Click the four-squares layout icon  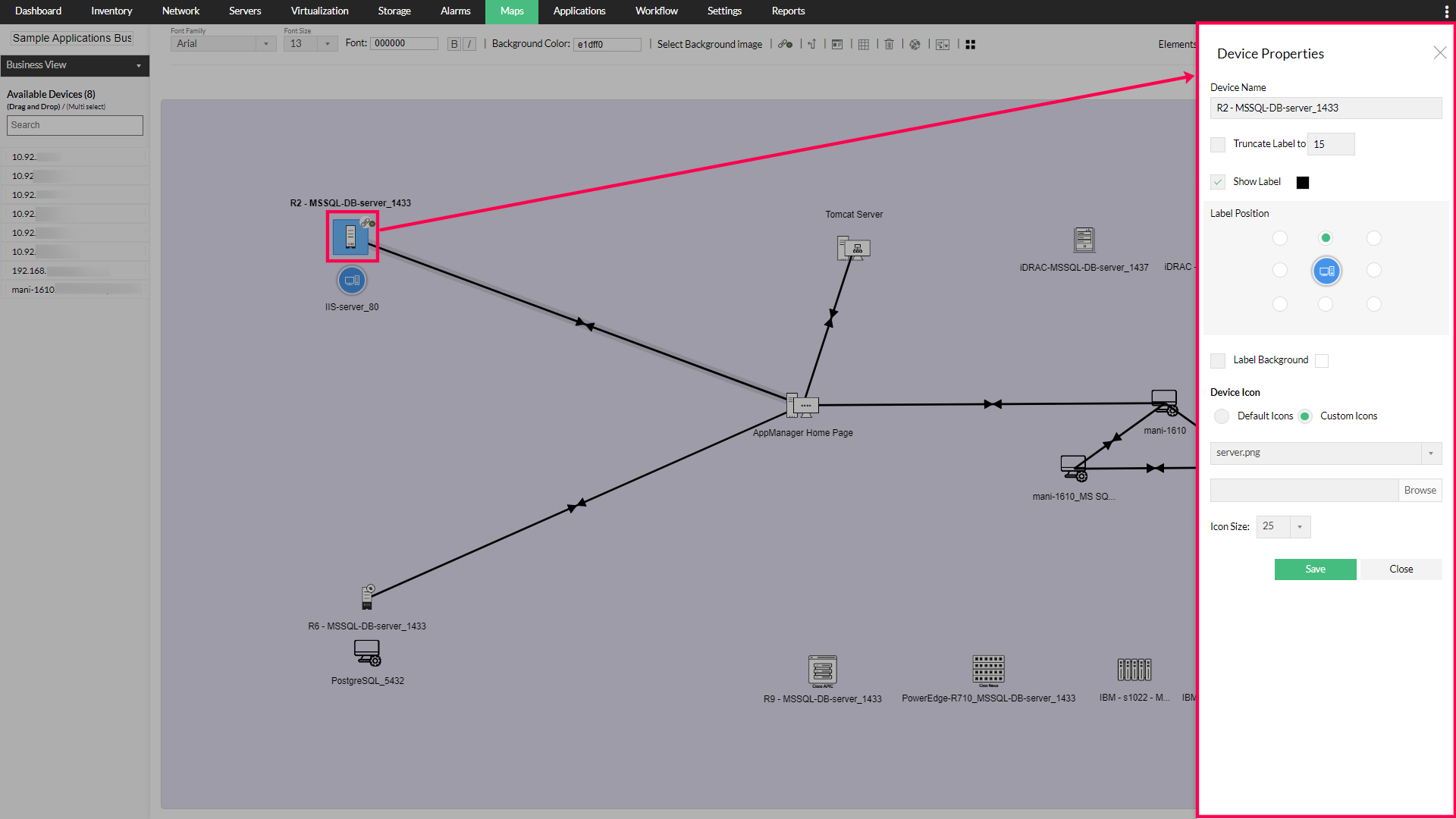pyautogui.click(x=971, y=44)
